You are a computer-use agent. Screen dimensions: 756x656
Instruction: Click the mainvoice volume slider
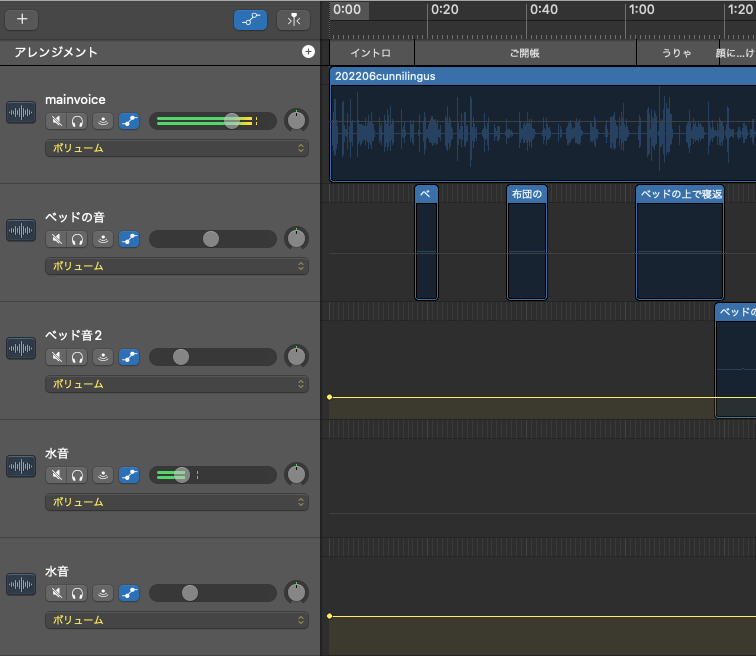tap(213, 121)
